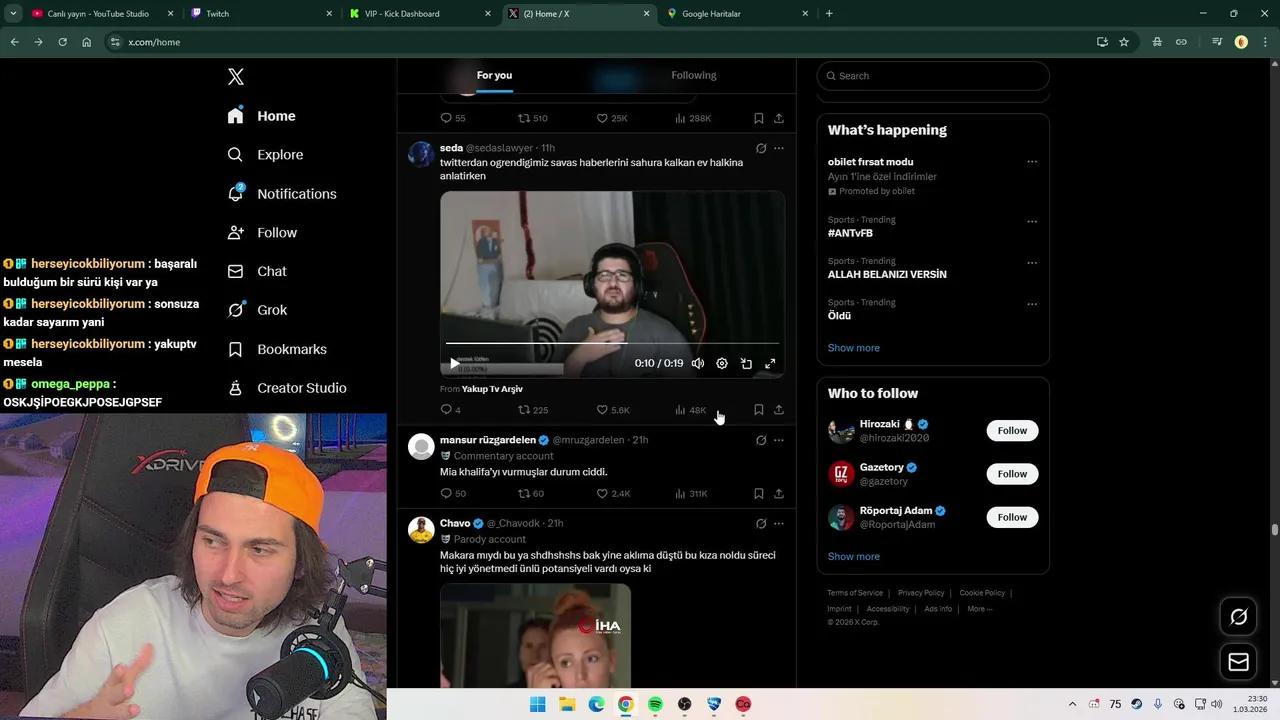Switch to VIP - Kick Dashboard tab
The image size is (1280, 720).
[421, 14]
